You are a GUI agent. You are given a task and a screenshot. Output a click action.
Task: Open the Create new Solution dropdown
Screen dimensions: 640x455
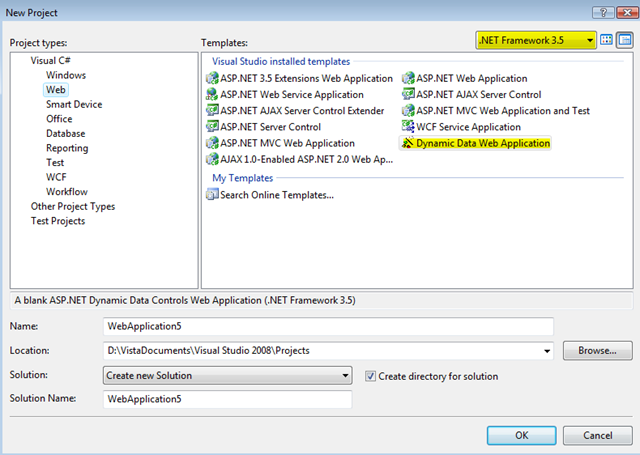[x=227, y=375]
